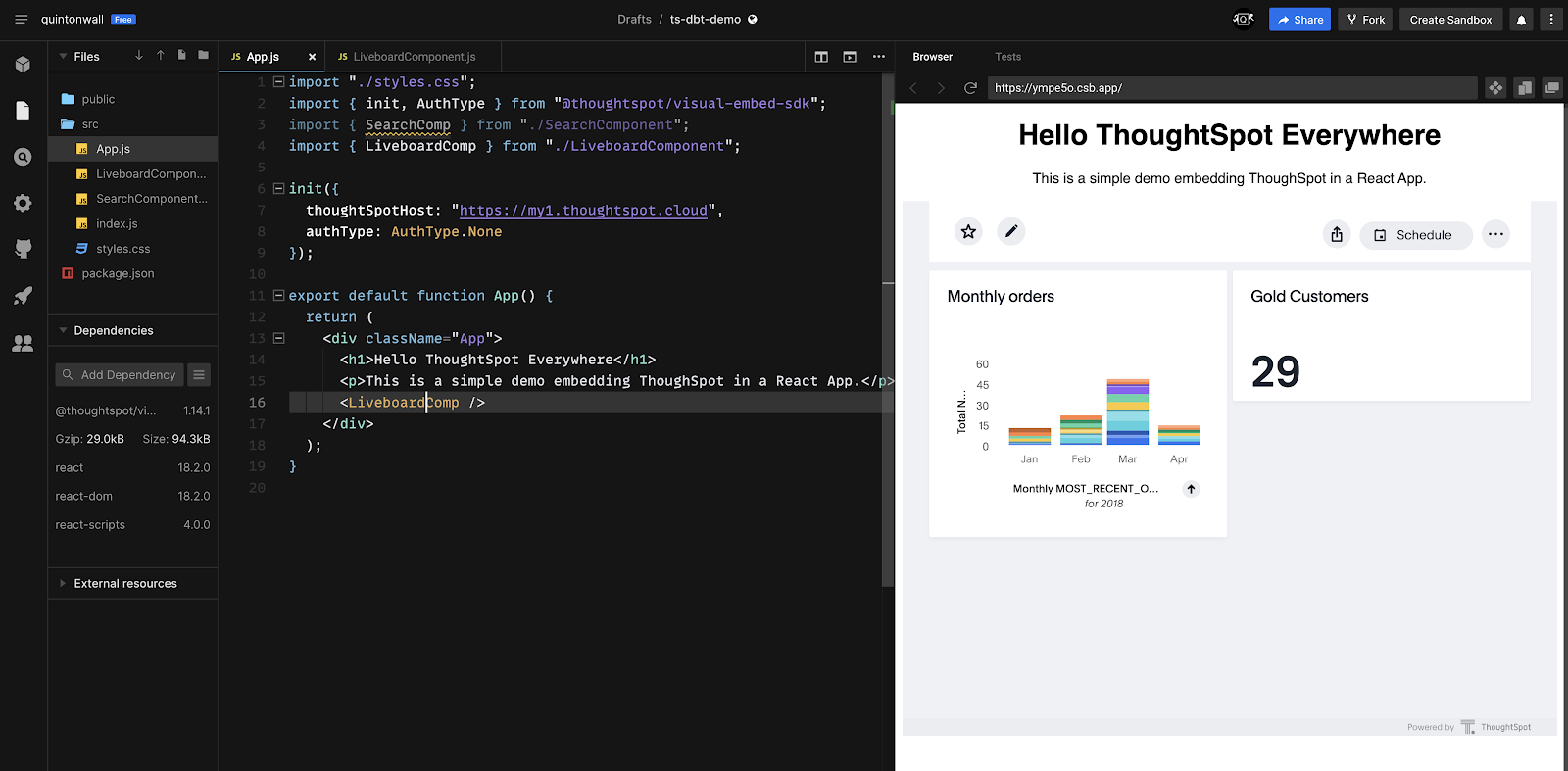
Task: Open the notifications bell
Action: 1521,20
